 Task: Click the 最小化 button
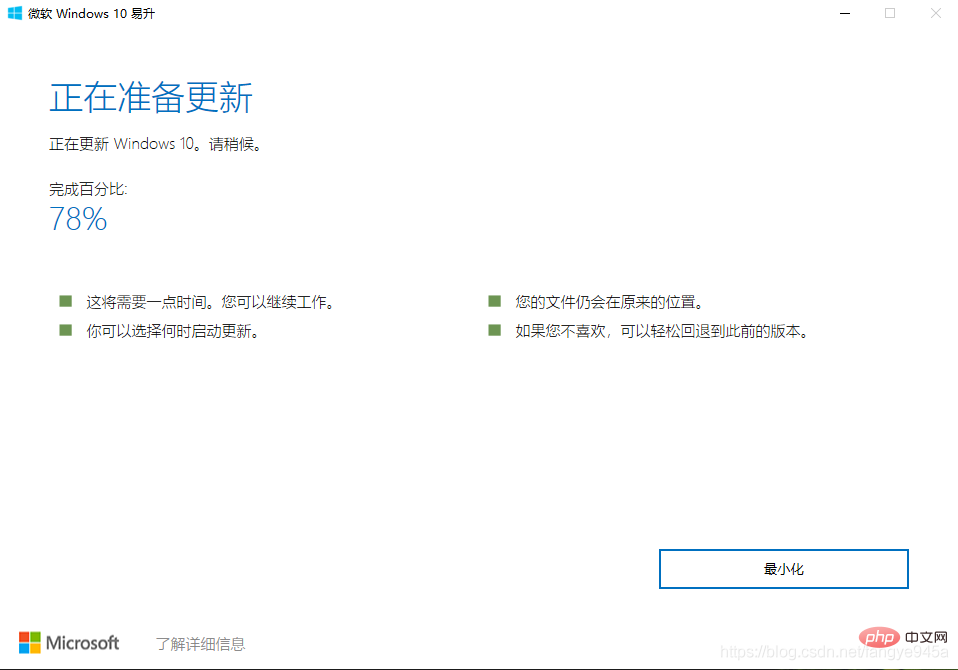pyautogui.click(x=783, y=569)
